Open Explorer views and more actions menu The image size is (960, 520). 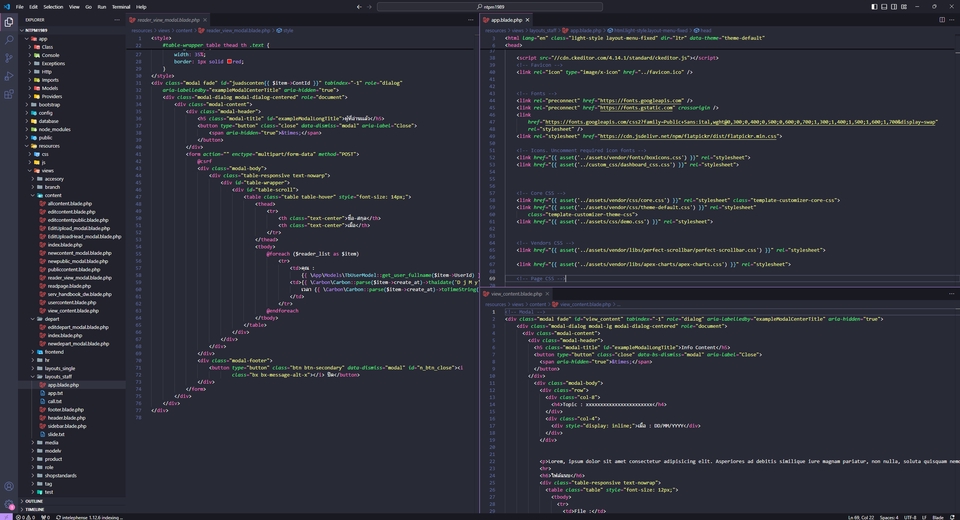(117, 20)
